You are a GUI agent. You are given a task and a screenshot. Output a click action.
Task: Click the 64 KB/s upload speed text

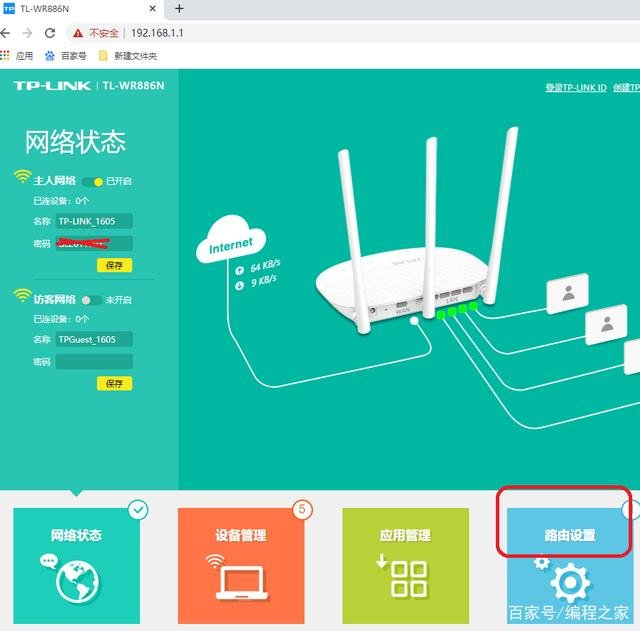coord(265,266)
